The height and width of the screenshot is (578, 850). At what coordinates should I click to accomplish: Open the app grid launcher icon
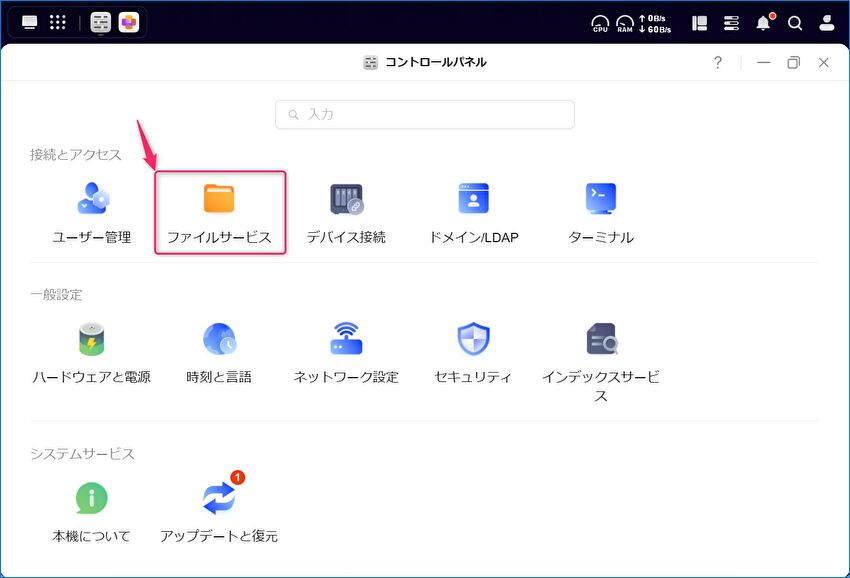pyautogui.click(x=58, y=22)
